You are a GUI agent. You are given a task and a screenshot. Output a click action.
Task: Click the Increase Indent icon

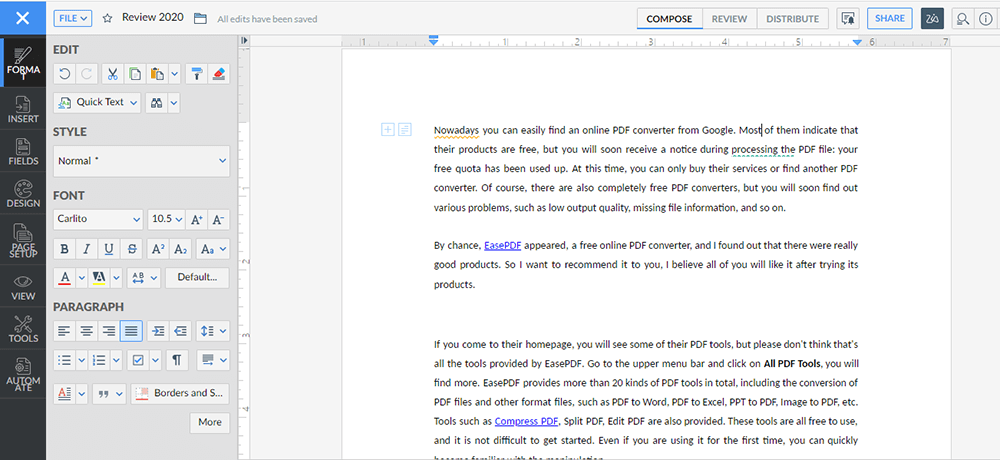coord(158,330)
